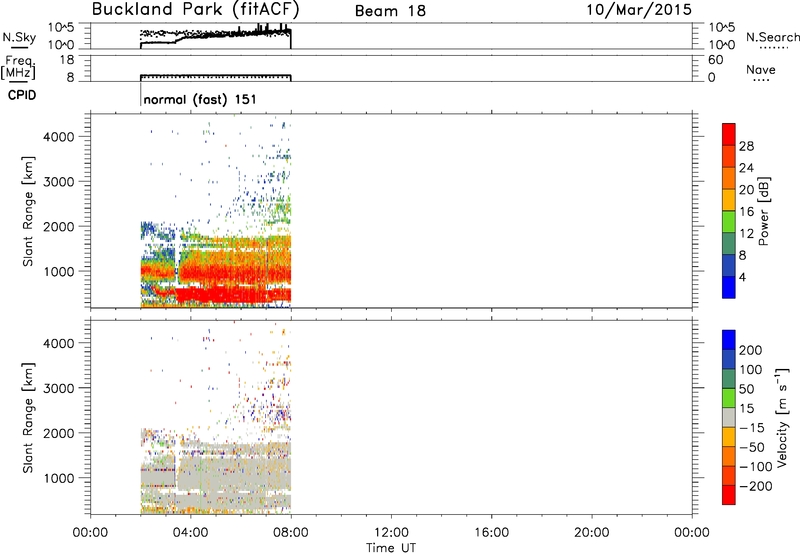Click the frequency trace in Freq panel

216,77
